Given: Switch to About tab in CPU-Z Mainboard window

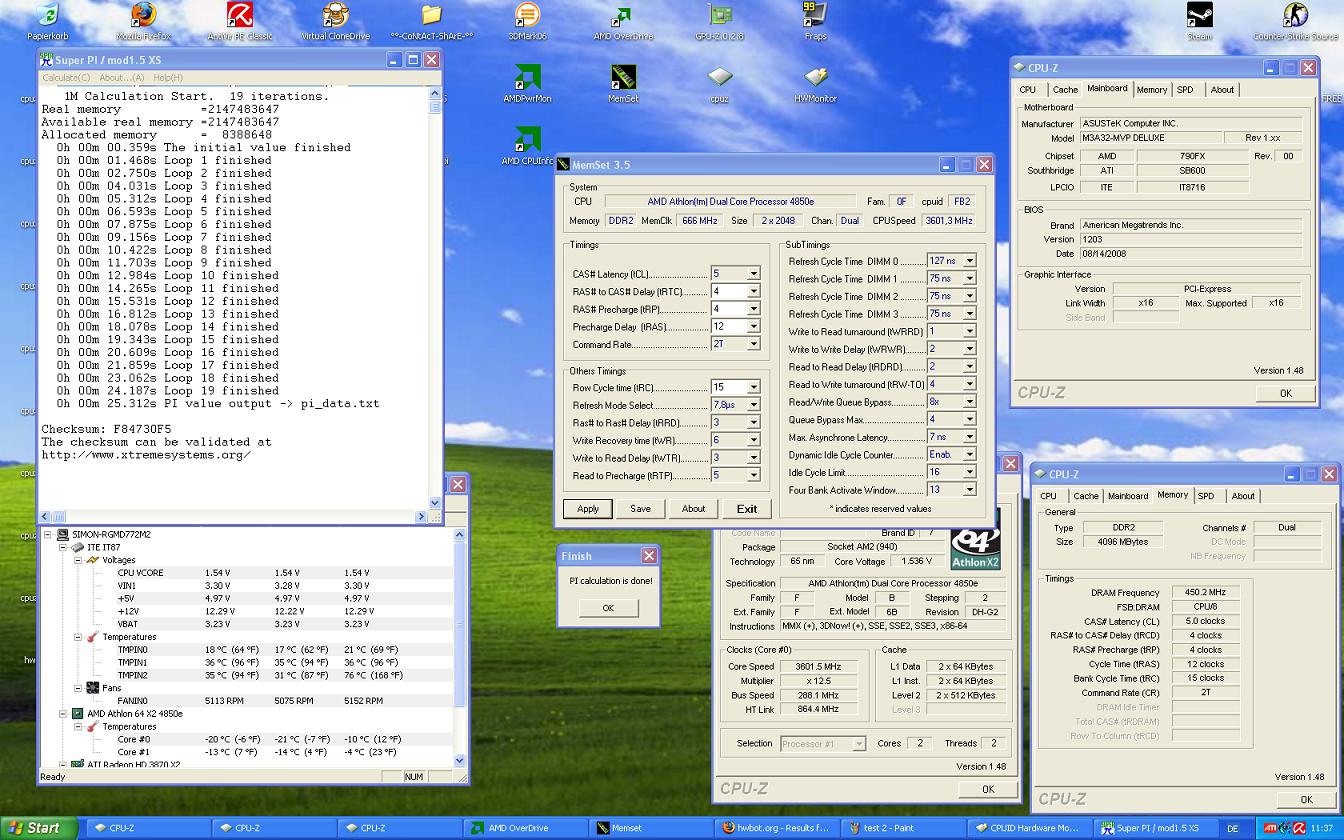Looking at the screenshot, I should click(x=1222, y=90).
